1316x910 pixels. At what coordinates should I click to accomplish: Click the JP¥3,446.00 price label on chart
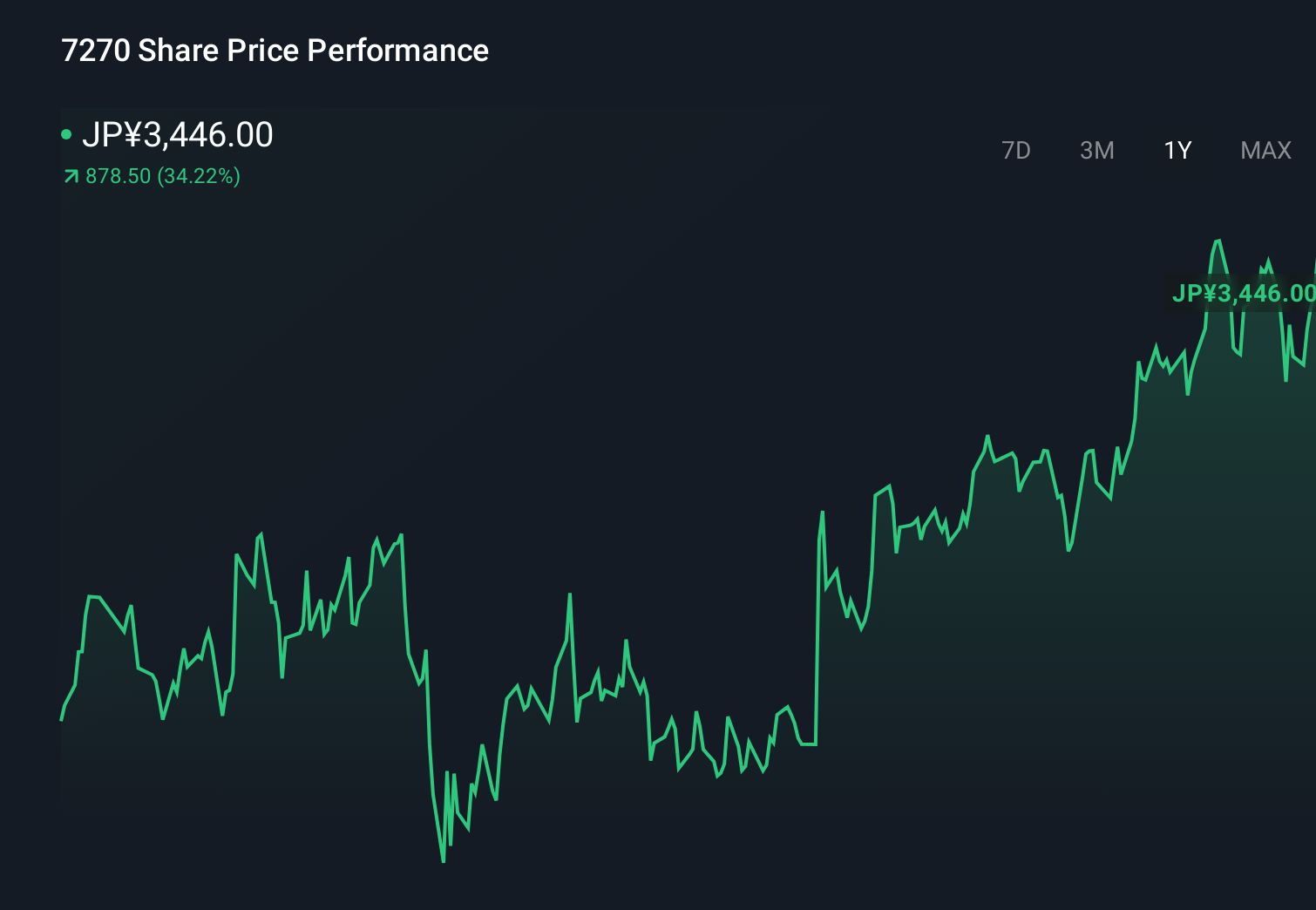[x=1244, y=294]
